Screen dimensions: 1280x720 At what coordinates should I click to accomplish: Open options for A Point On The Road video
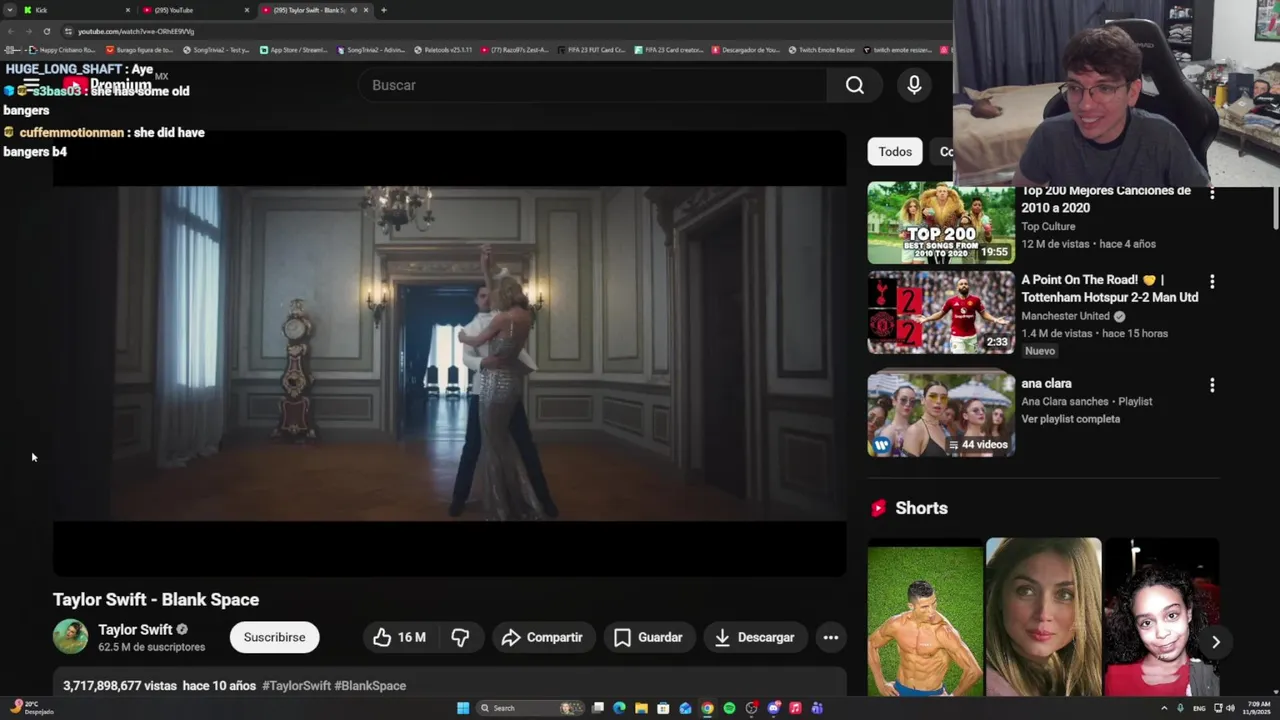click(x=1212, y=282)
